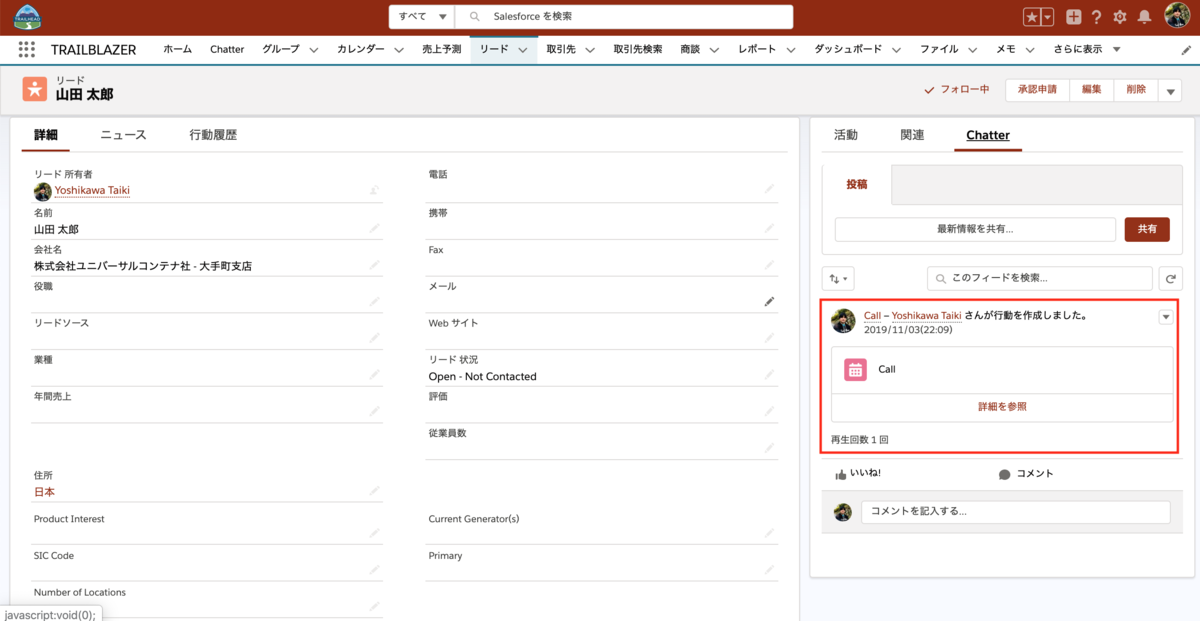
Task: Open the Notifications bell icon
Action: point(1144,17)
